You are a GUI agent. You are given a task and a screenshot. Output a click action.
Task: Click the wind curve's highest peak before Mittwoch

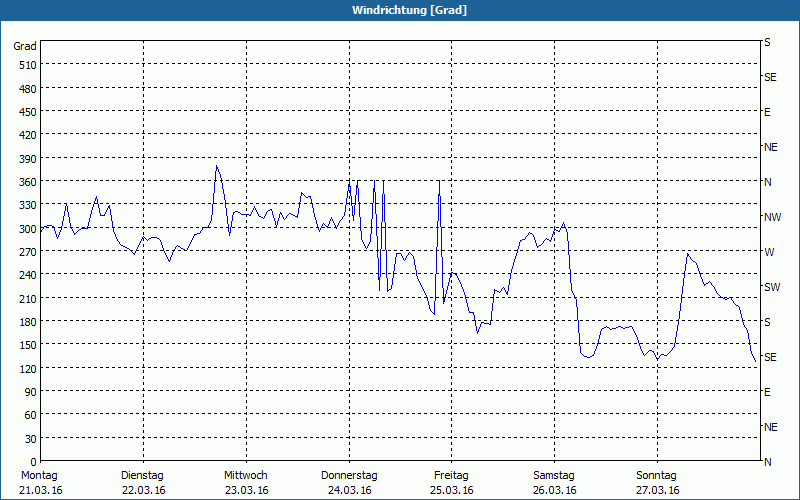216,166
